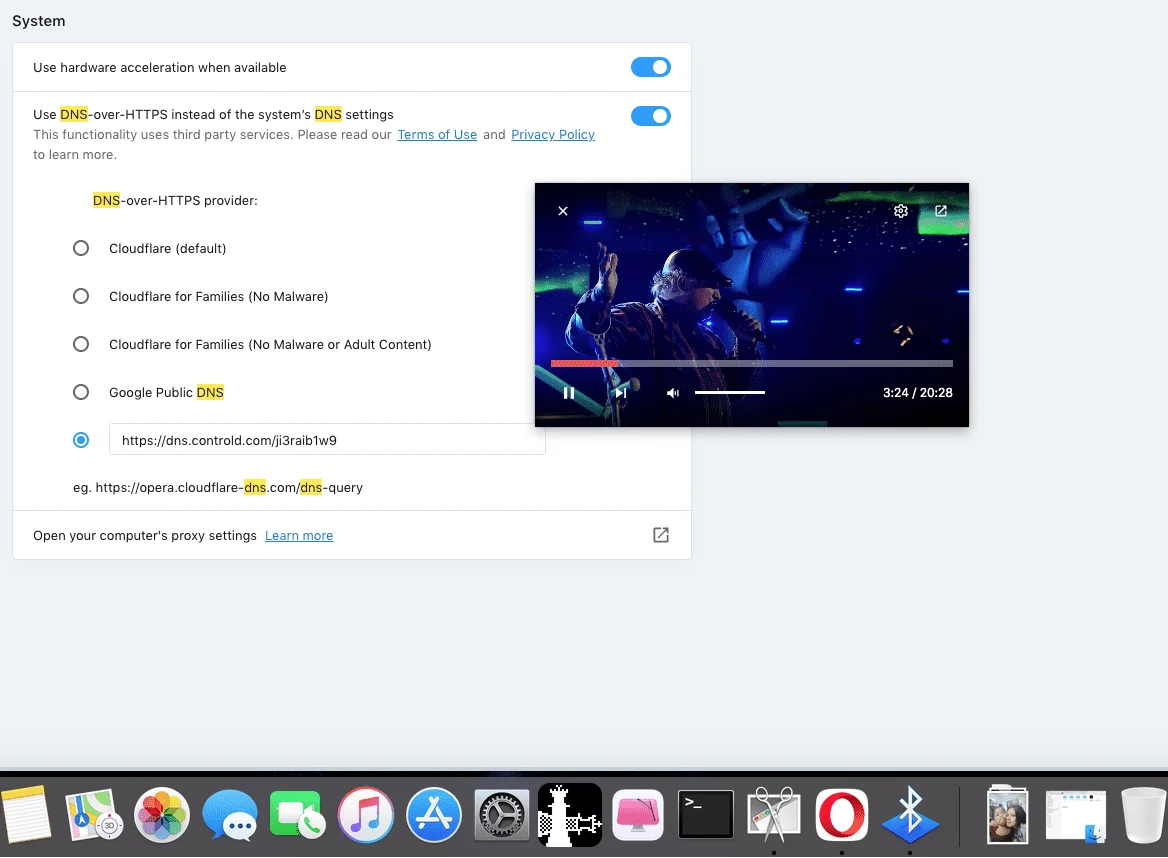Open scissors screenshot utility in Dock
The image size is (1168, 858).
pyautogui.click(x=774, y=815)
